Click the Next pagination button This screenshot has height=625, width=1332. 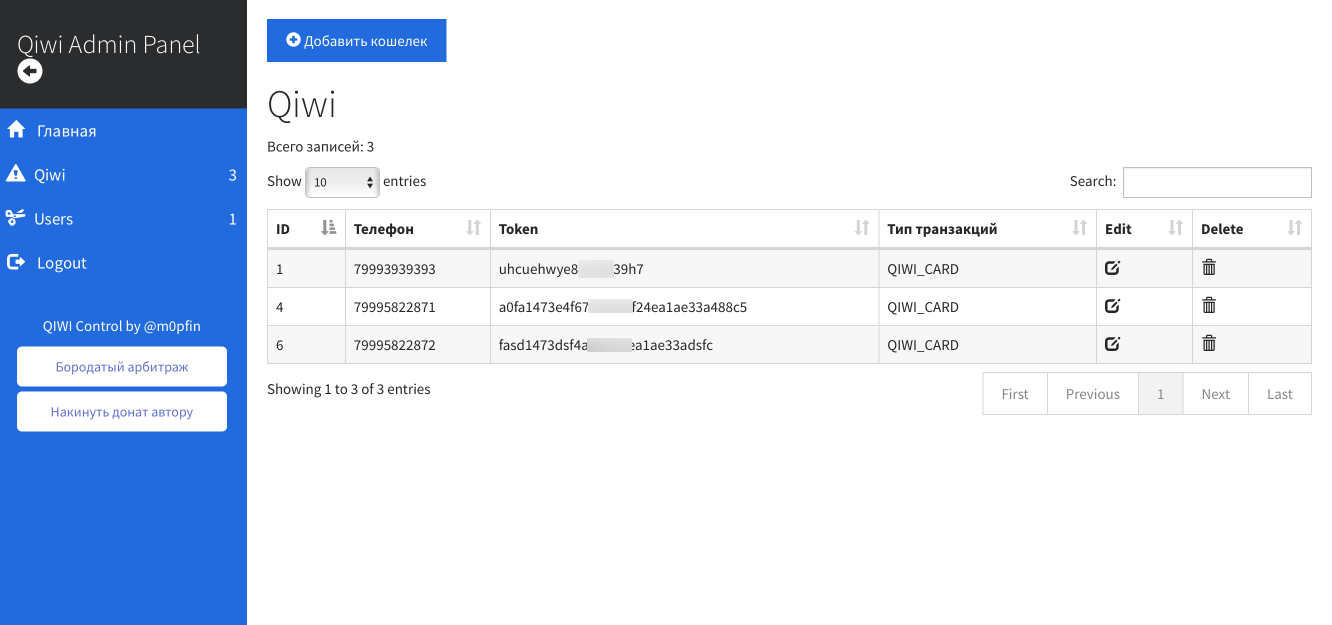coord(1216,394)
